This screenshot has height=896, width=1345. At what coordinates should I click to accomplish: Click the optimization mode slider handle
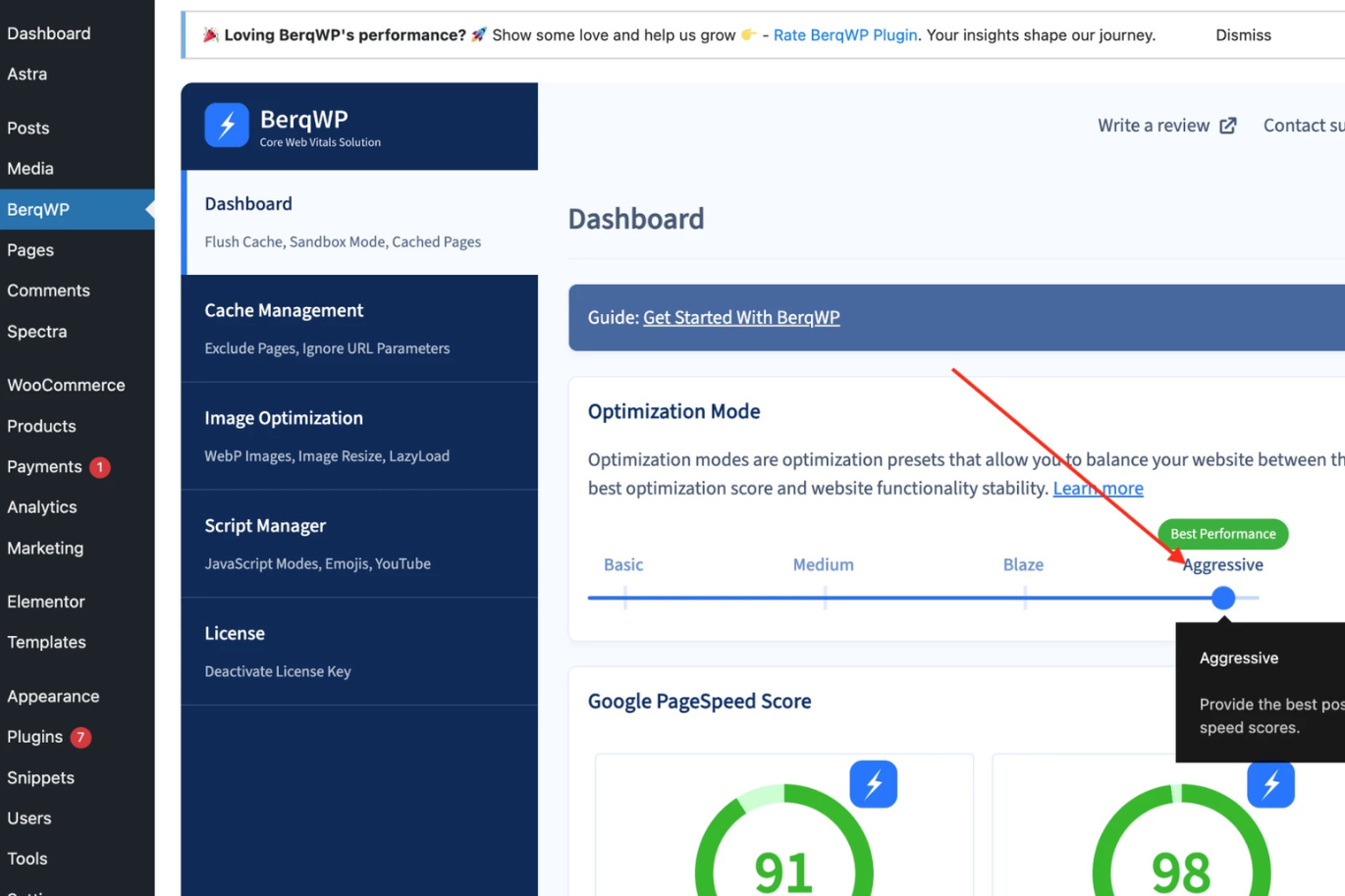click(1223, 598)
